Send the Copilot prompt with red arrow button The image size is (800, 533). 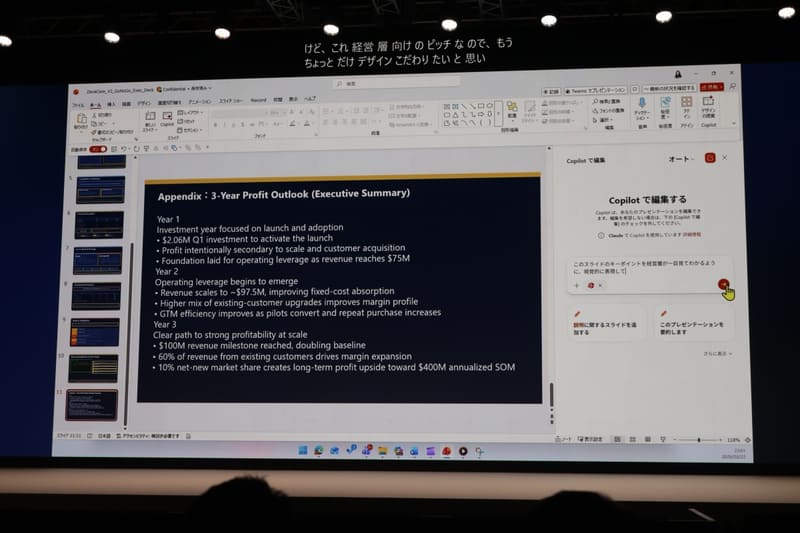(723, 285)
